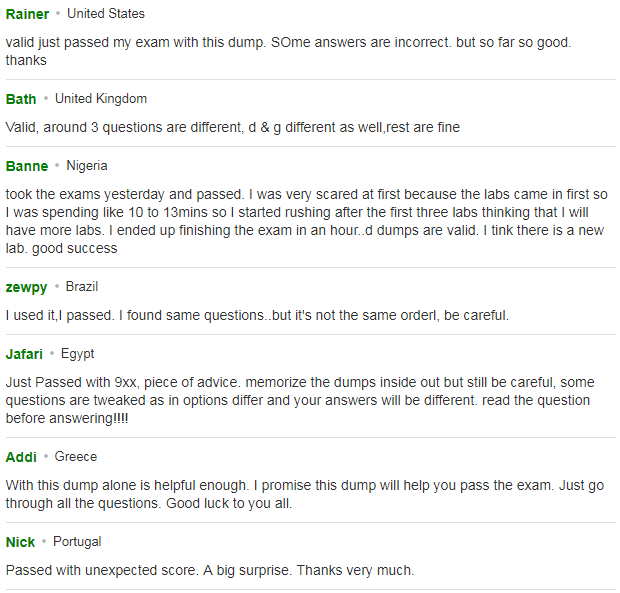The image size is (620, 593).
Task: Click the United Kingdom country label
Action: pos(101,98)
